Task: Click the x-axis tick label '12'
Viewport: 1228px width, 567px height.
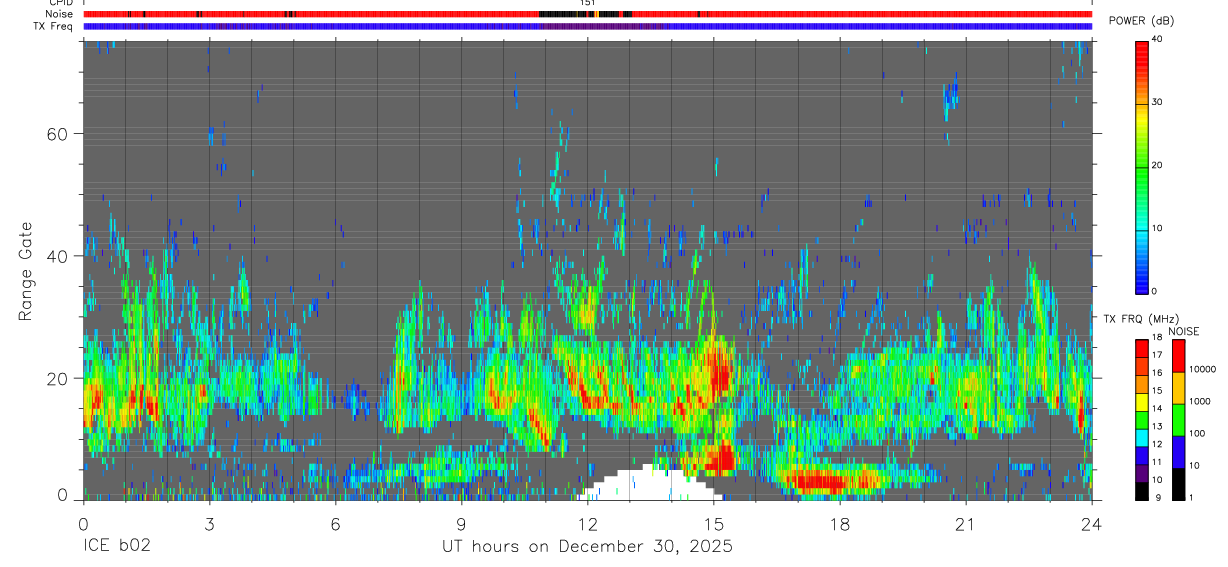Action: (x=587, y=524)
